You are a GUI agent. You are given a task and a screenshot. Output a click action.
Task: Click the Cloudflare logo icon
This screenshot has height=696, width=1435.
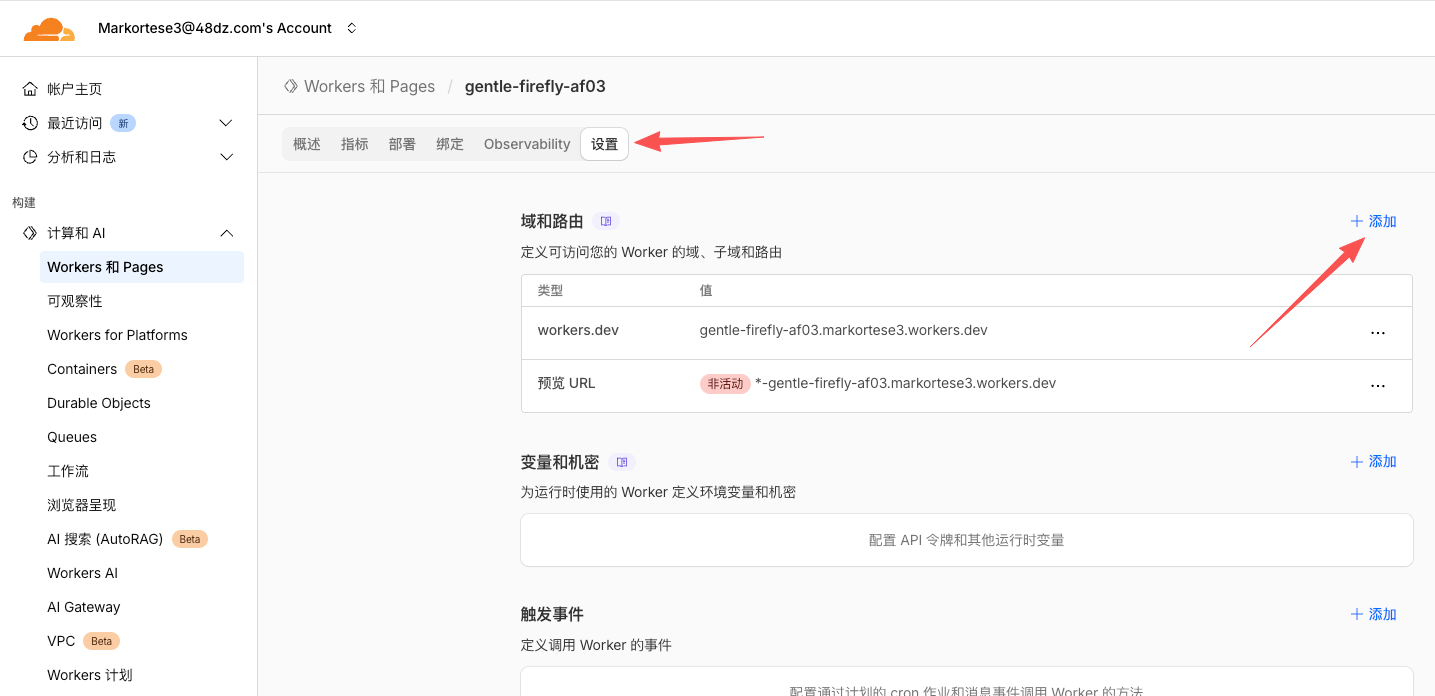(49, 29)
